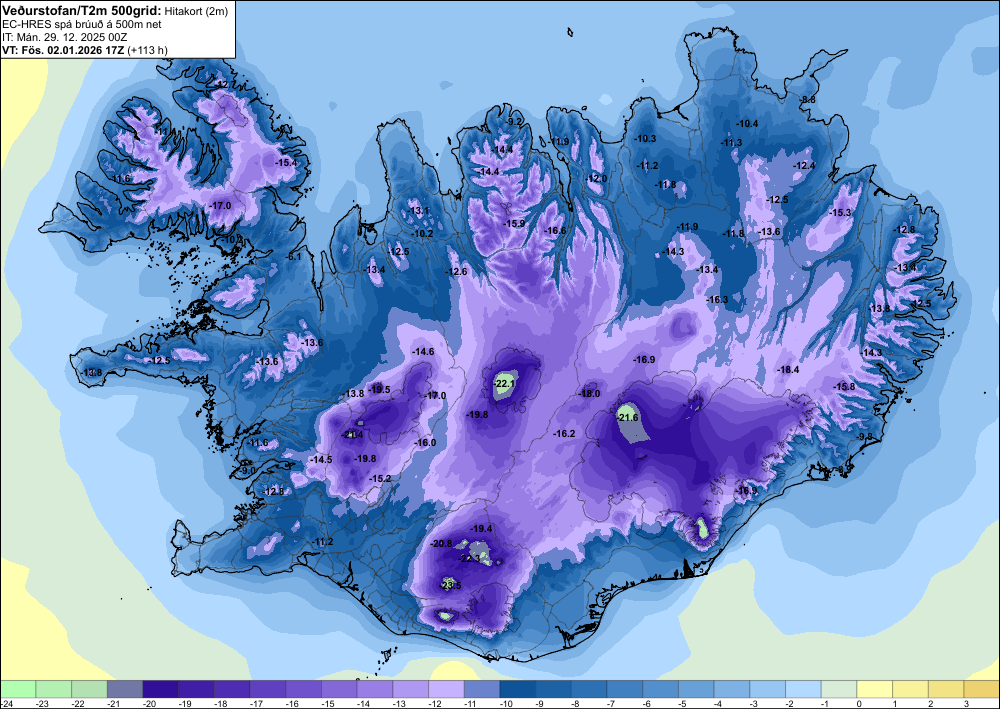This screenshot has height=709, width=1000.
Task: Click the -15.8 temperature label
Action: [x=844, y=386]
